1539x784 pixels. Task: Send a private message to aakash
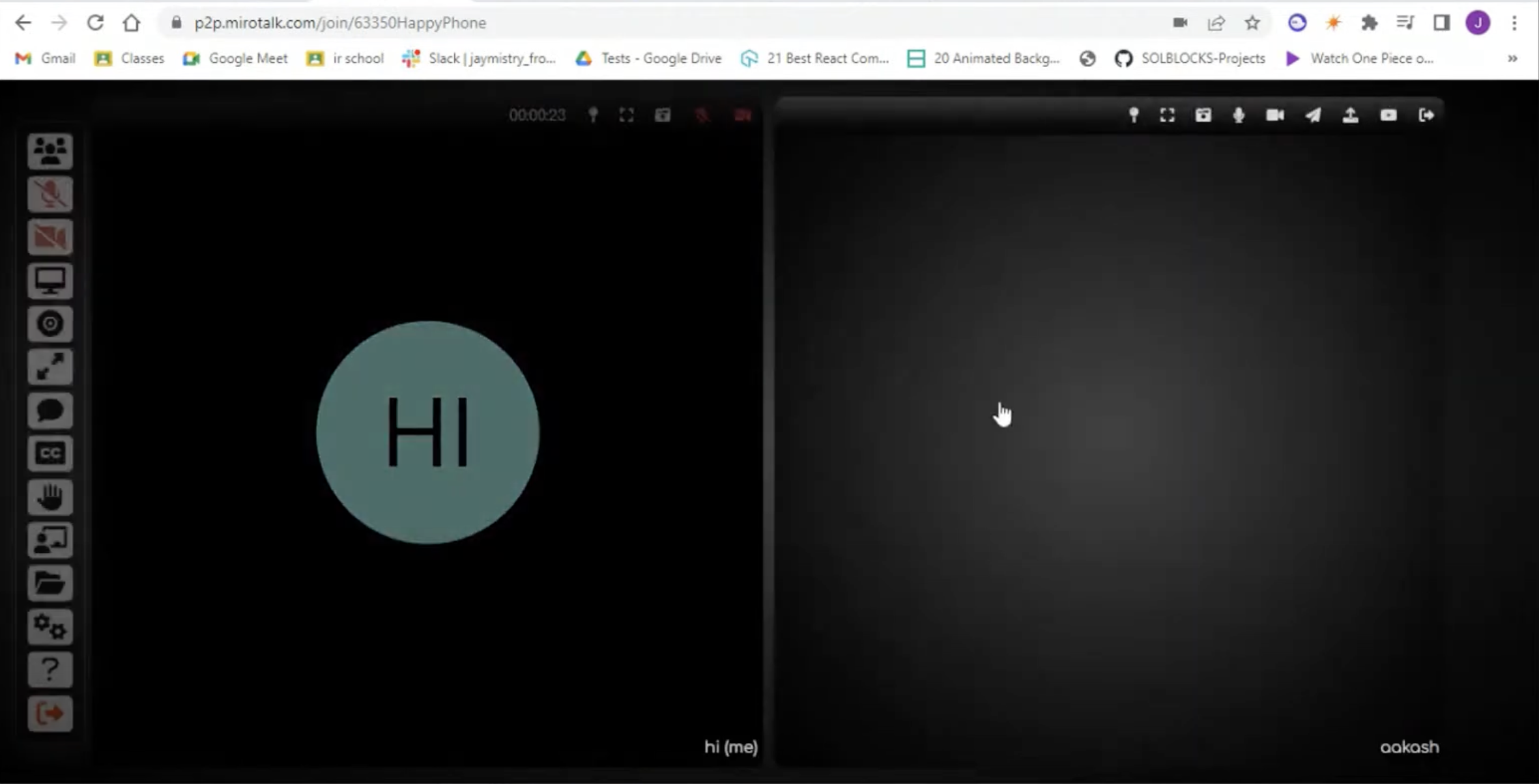[1313, 115]
